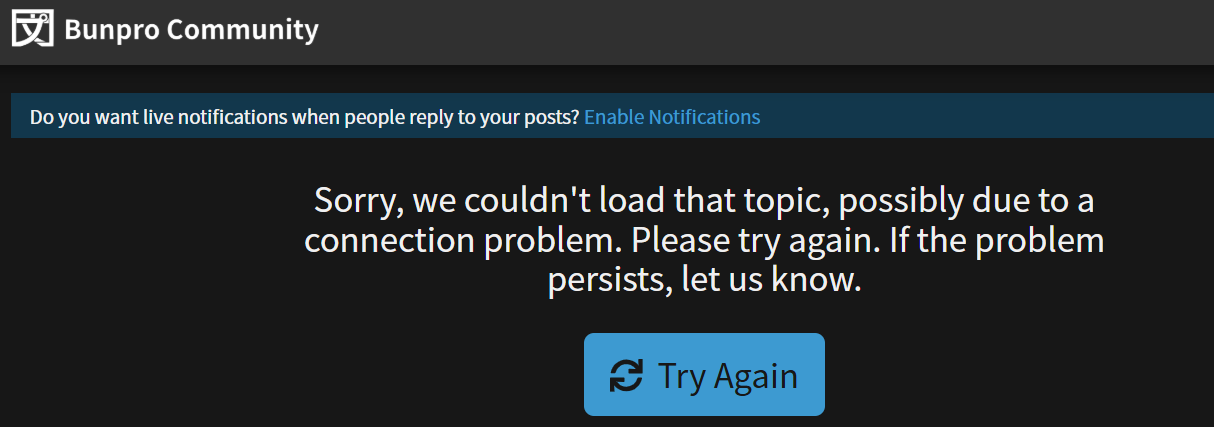The width and height of the screenshot is (1214, 427).
Task: Click empty area of the dark header bar
Action: pyautogui.click(x=760, y=32)
